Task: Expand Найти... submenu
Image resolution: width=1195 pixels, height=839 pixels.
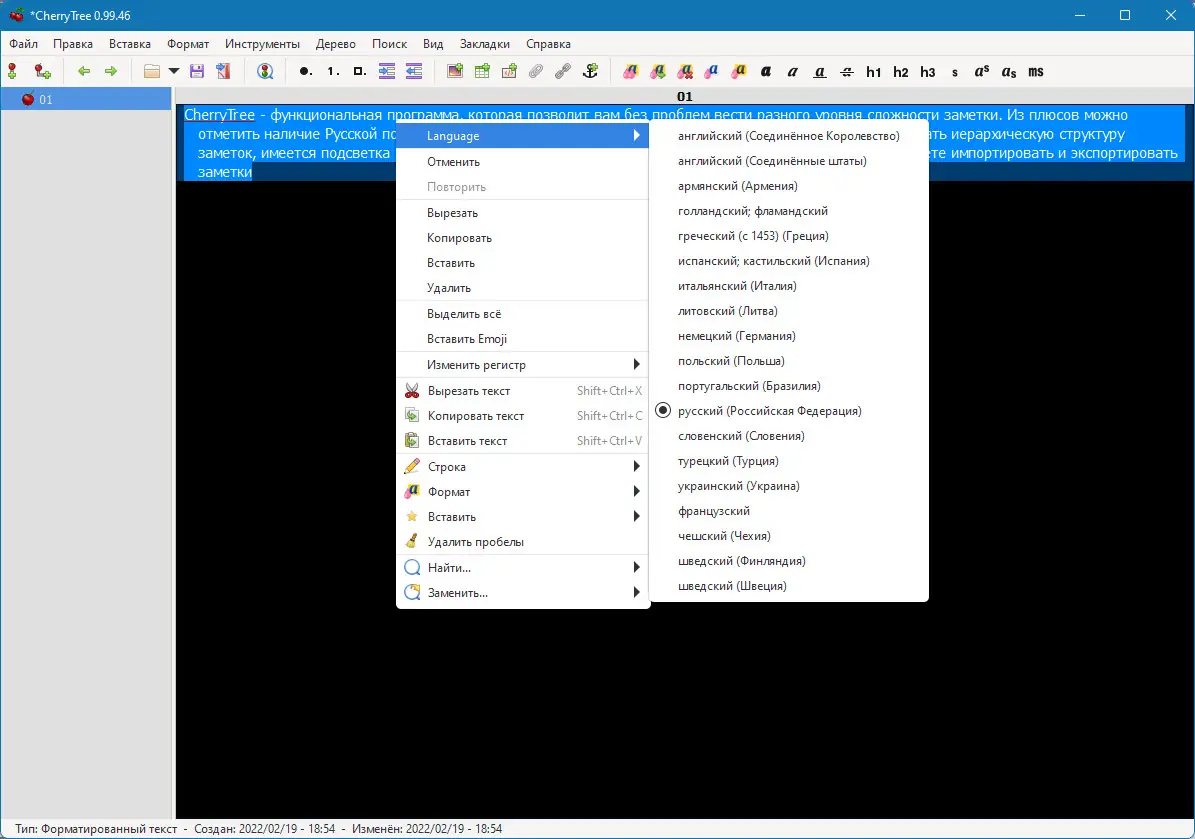Action: (523, 568)
